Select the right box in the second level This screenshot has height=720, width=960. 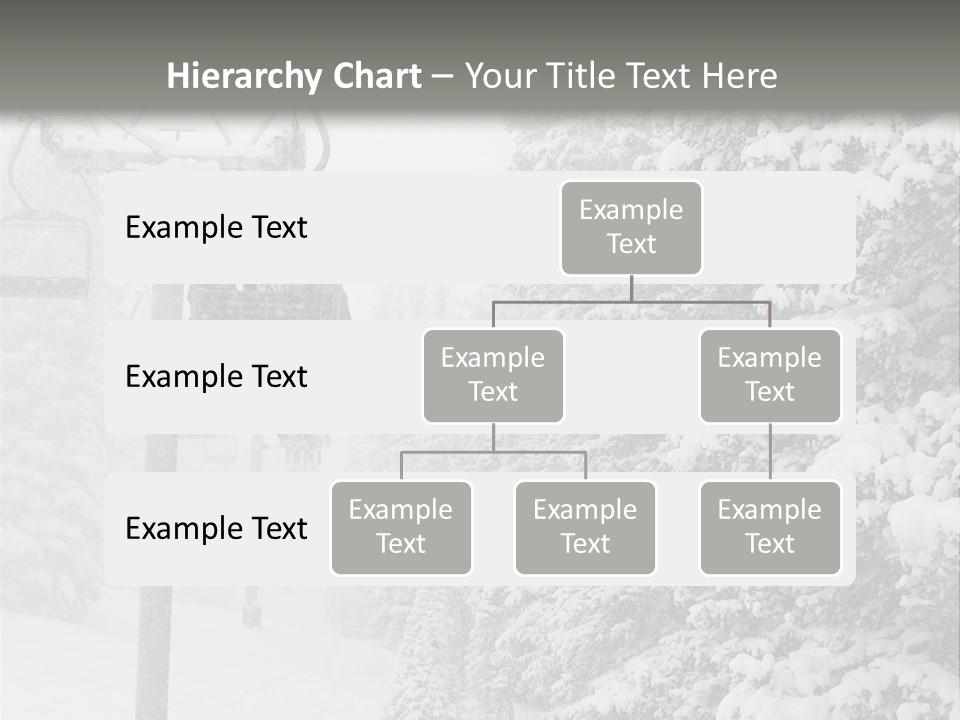770,375
